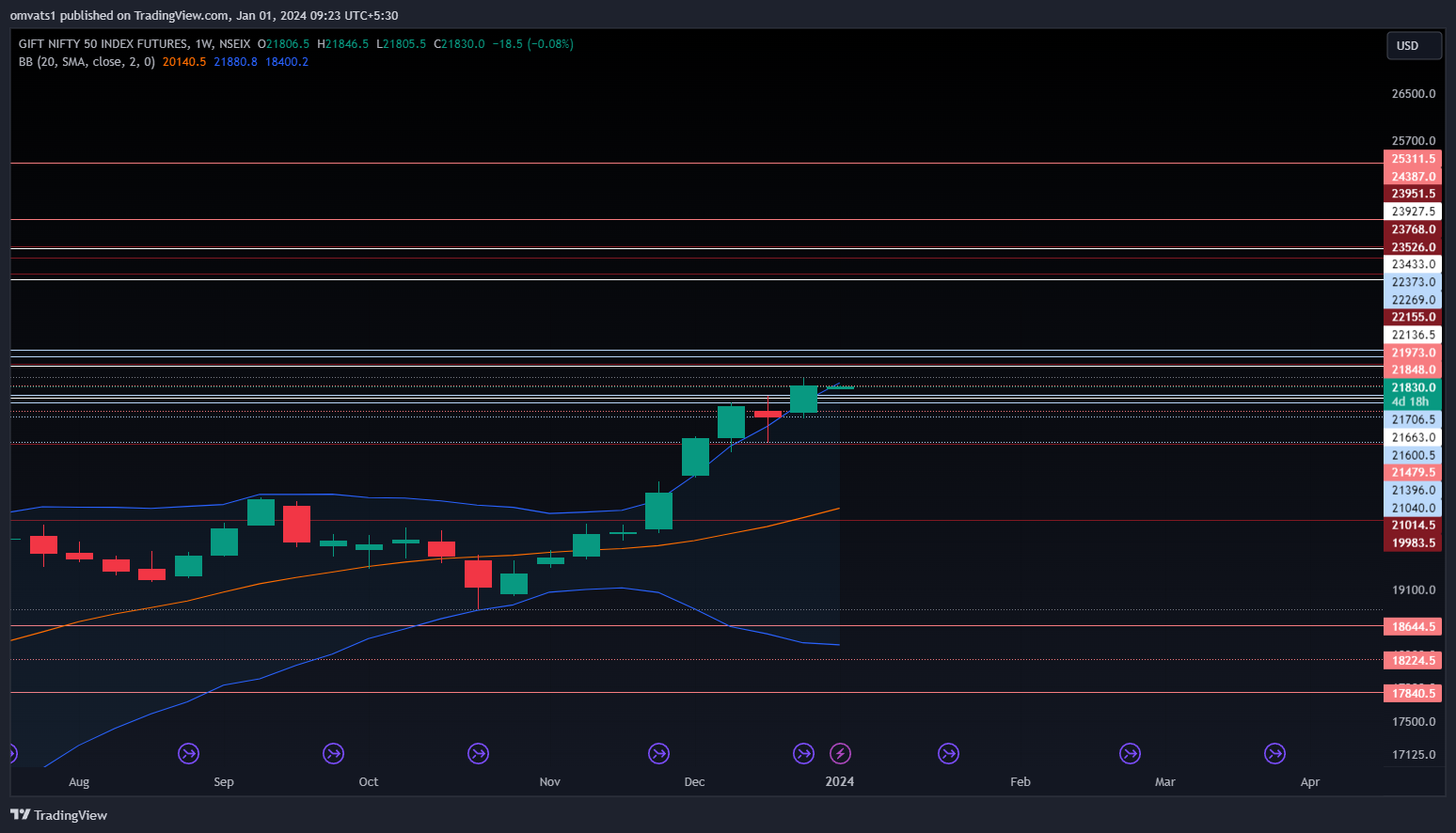1456x833 pixels.
Task: Click the low value L21805.5 in legend
Action: [402, 44]
